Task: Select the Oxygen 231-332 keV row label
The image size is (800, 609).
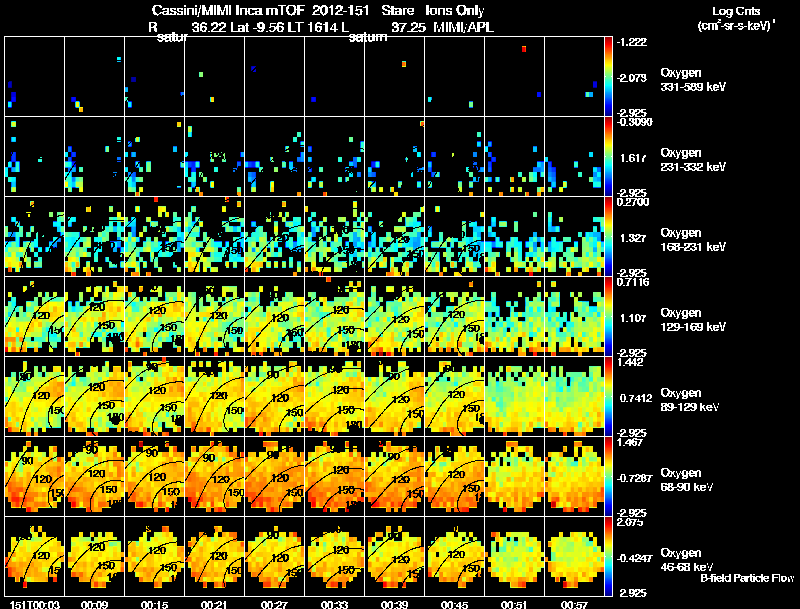Action: 693,160
